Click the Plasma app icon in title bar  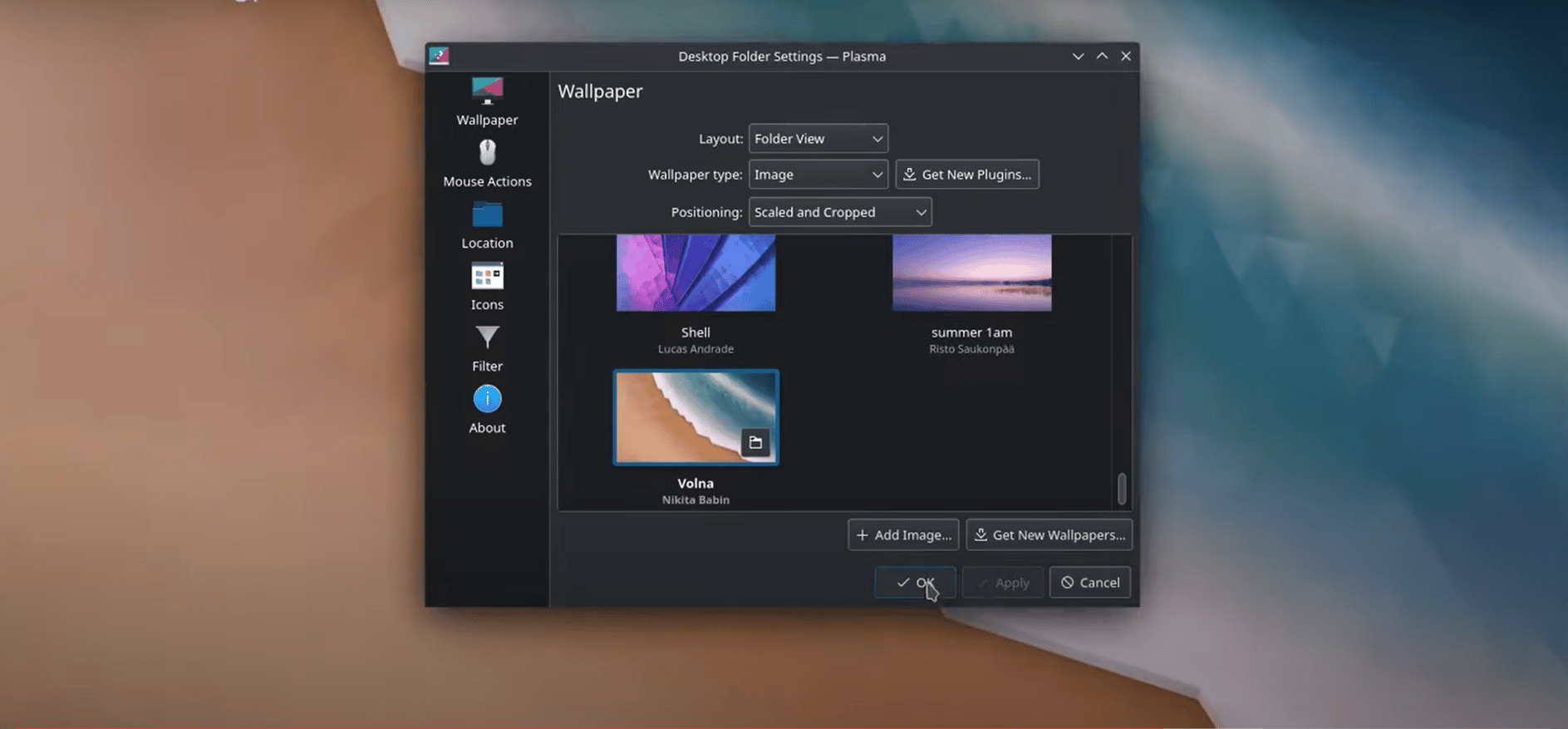(x=439, y=56)
